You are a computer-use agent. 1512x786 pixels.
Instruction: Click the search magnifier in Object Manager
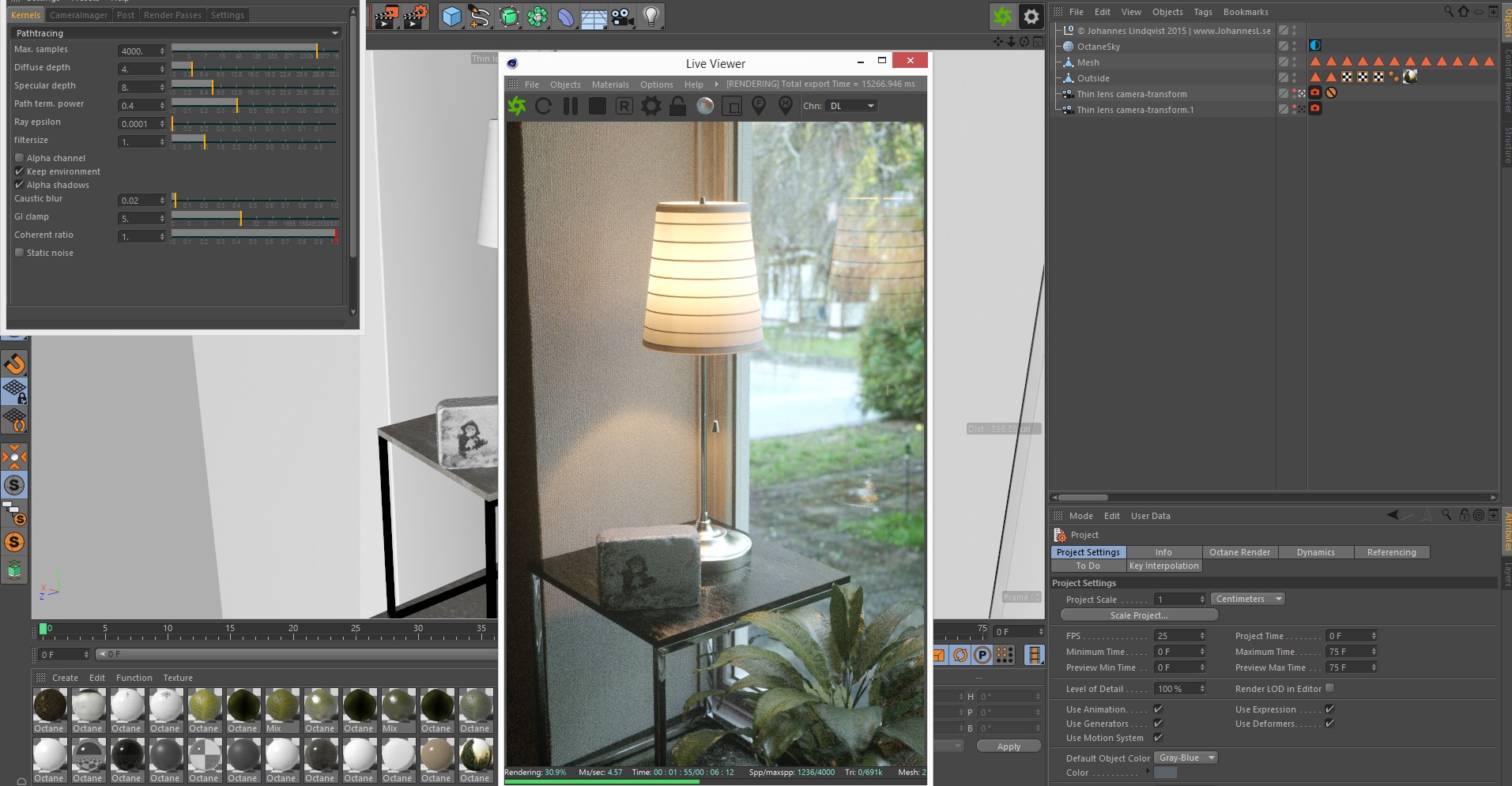click(x=1449, y=11)
